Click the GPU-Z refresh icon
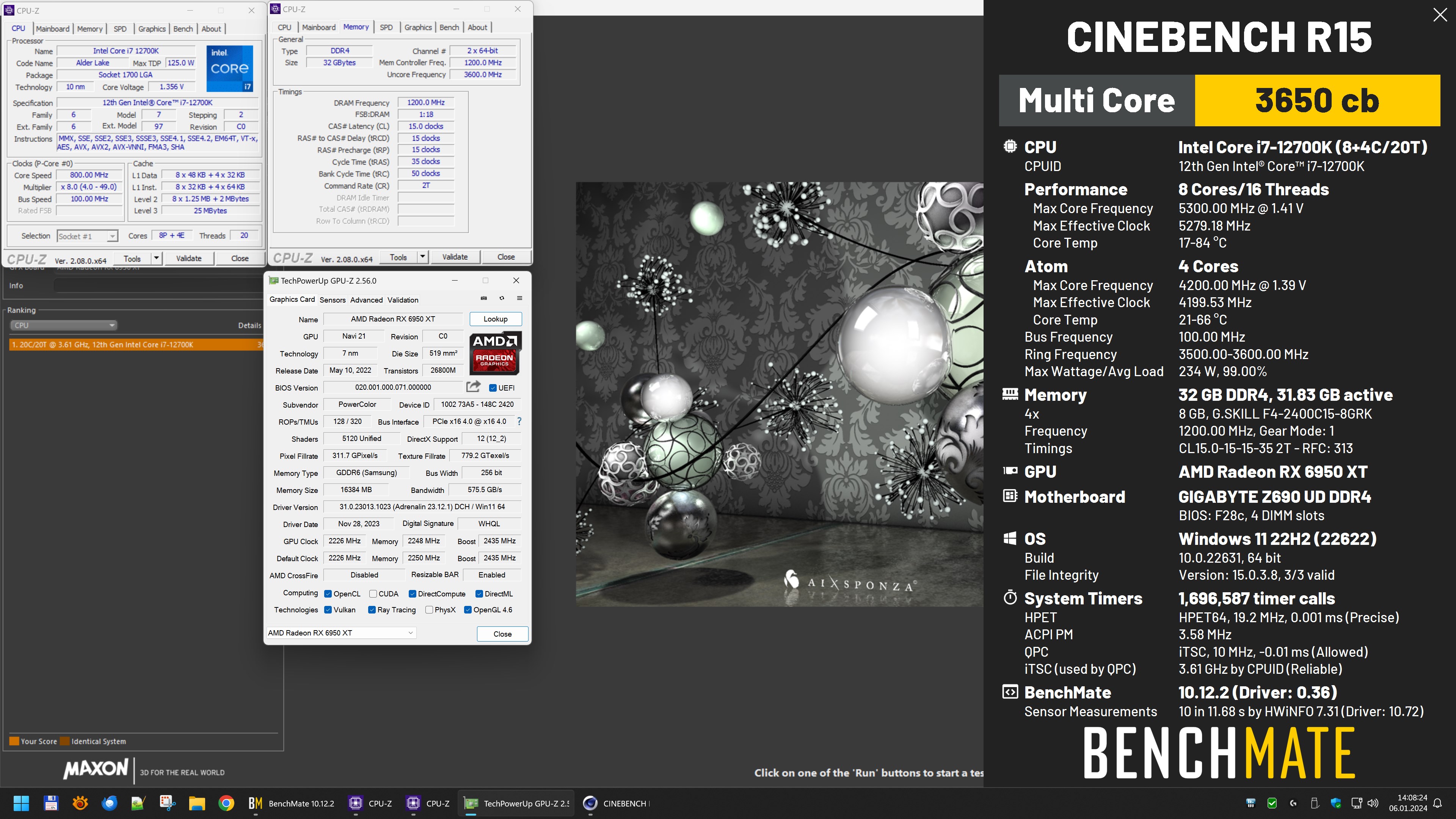 coord(501,298)
